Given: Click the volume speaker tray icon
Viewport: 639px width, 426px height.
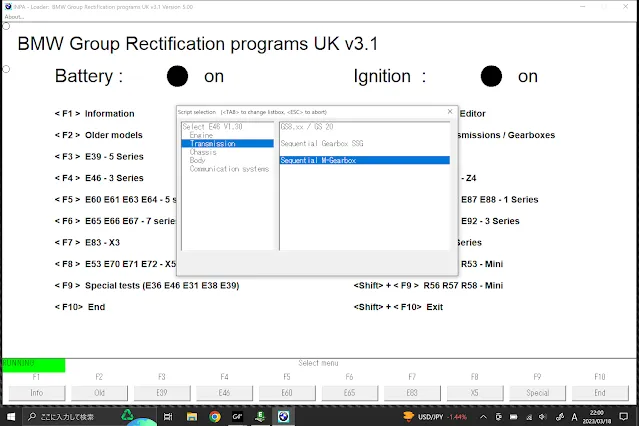Looking at the screenshot, I should coord(543,417).
